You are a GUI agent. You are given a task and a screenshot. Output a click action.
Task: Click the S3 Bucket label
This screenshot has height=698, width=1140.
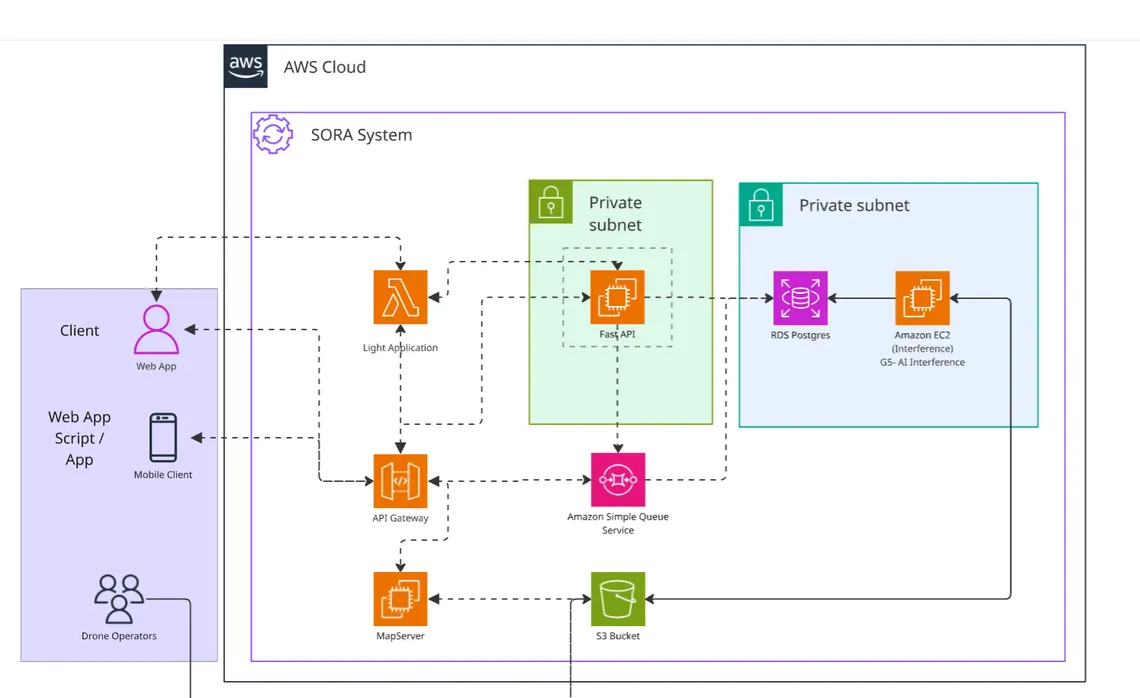pos(618,636)
